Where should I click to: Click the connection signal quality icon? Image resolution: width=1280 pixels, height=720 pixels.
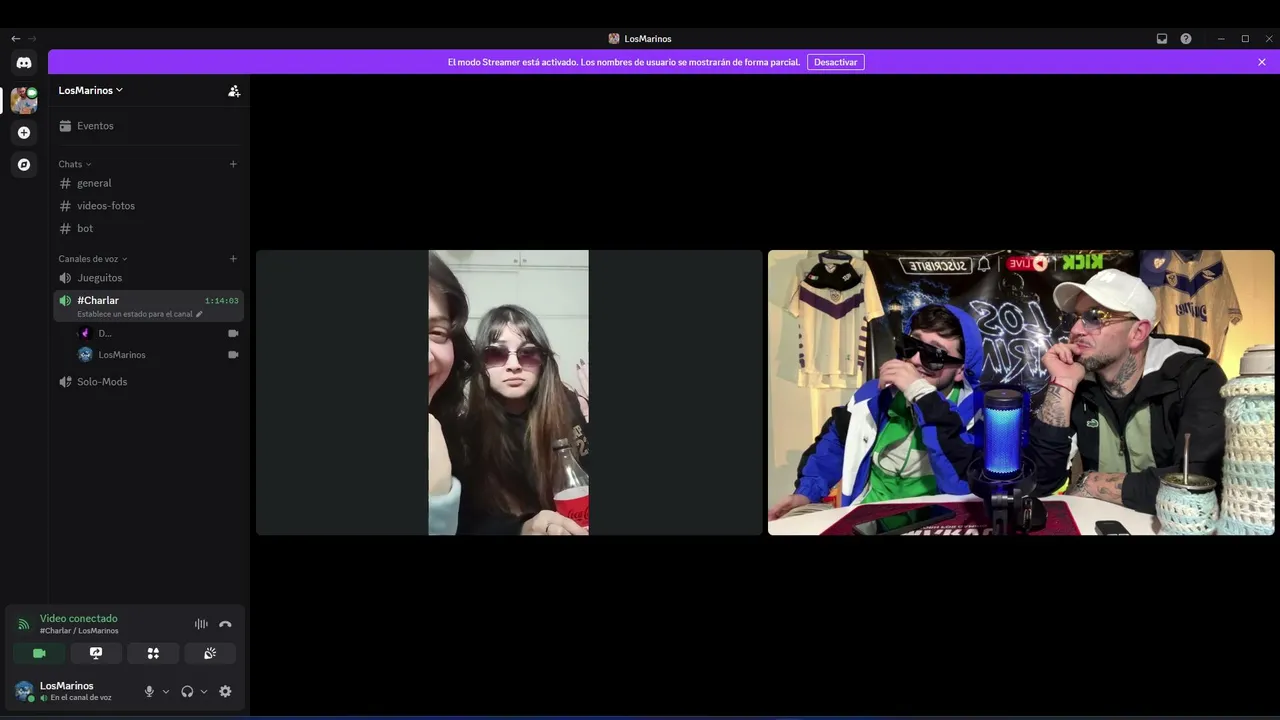(x=23, y=624)
